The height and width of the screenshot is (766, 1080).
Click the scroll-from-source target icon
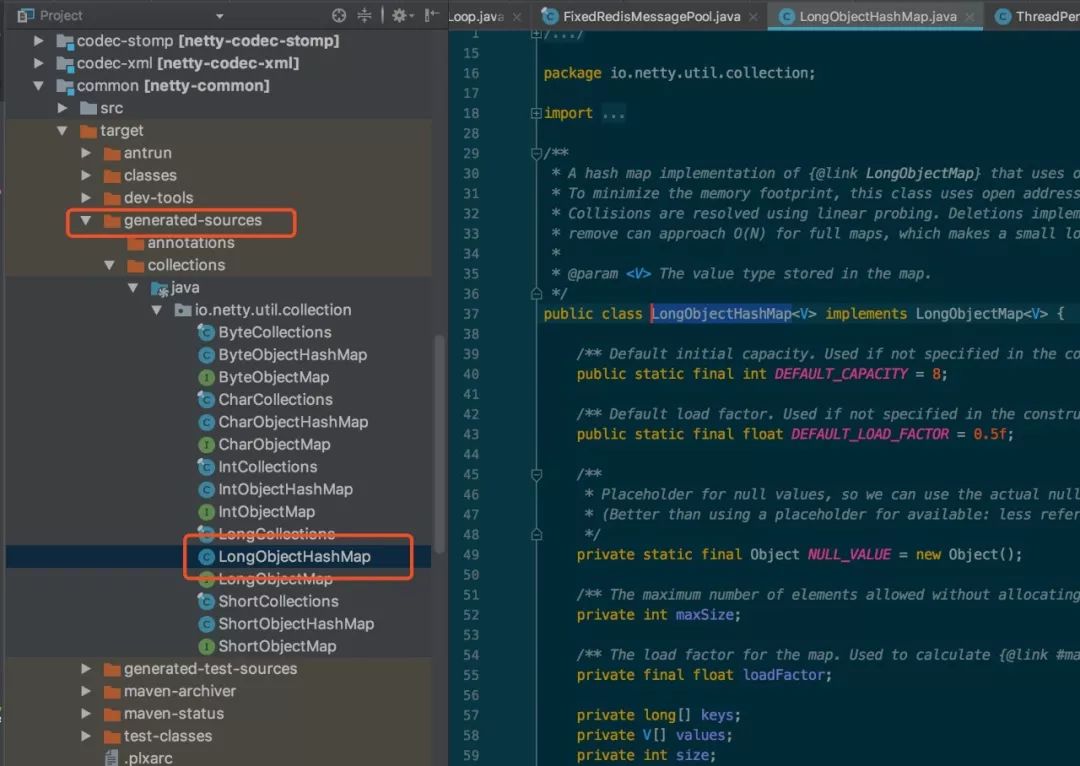pyautogui.click(x=339, y=15)
